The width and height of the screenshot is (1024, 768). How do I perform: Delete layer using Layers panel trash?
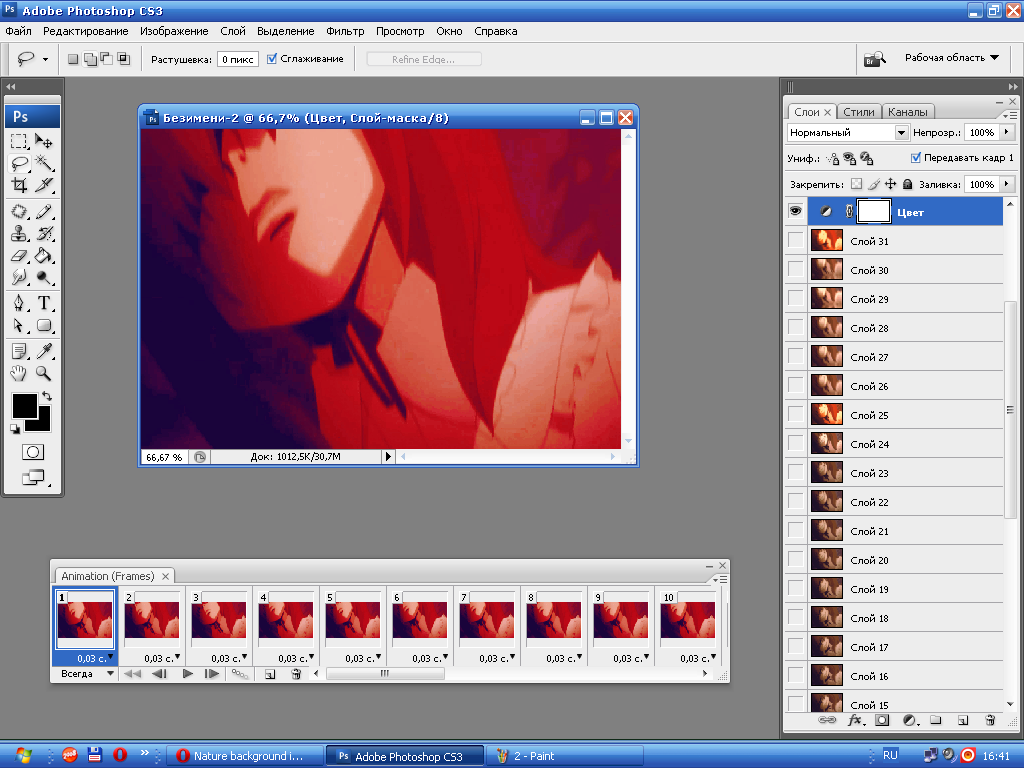(991, 720)
